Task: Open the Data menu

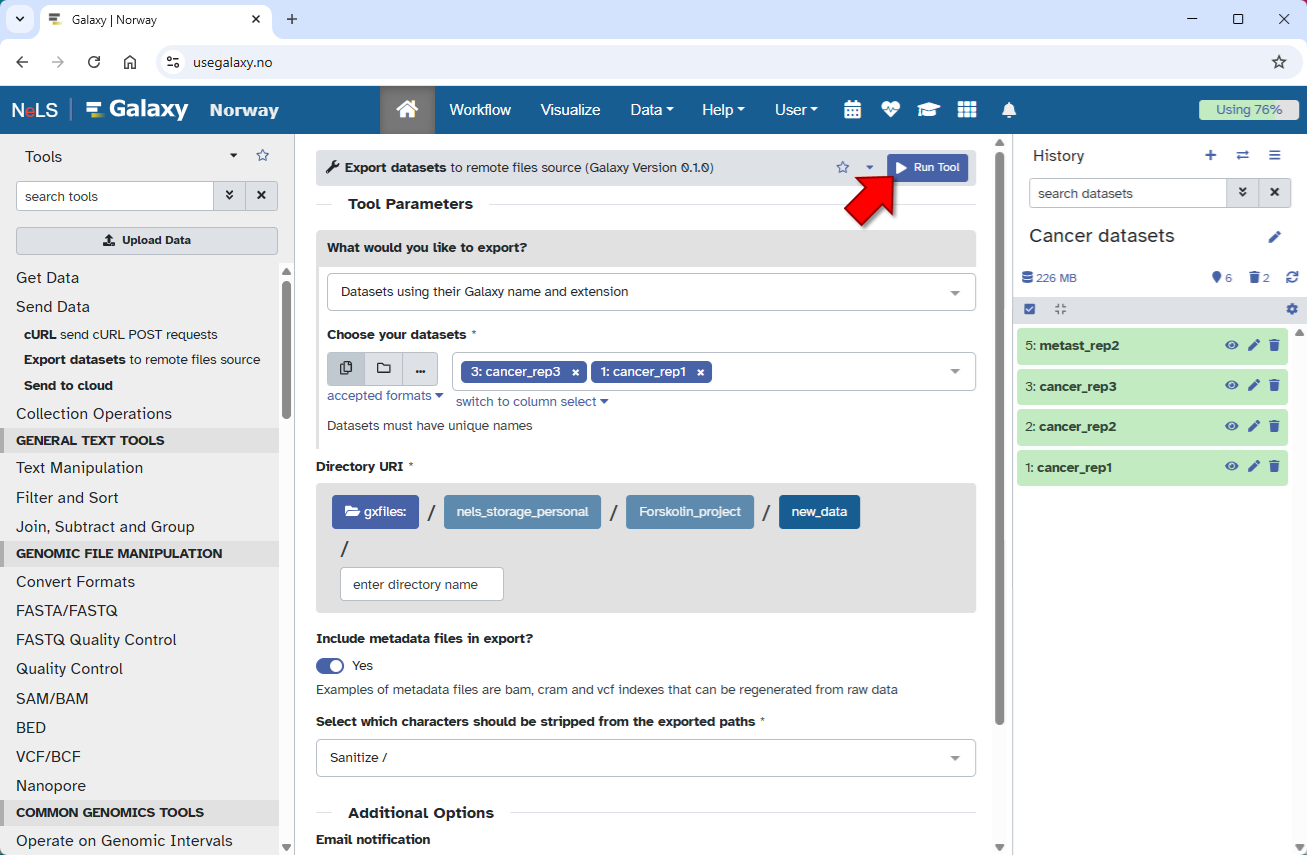Action: [x=651, y=110]
